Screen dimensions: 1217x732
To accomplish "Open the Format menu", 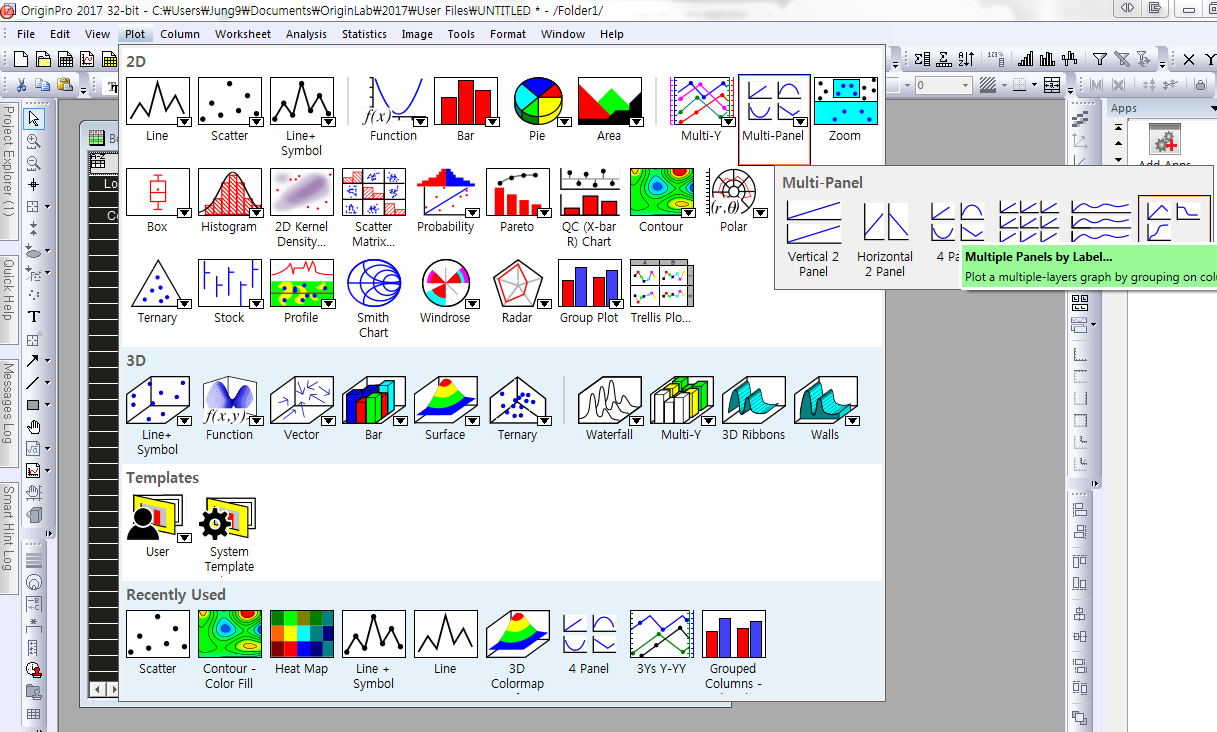I will tap(508, 34).
